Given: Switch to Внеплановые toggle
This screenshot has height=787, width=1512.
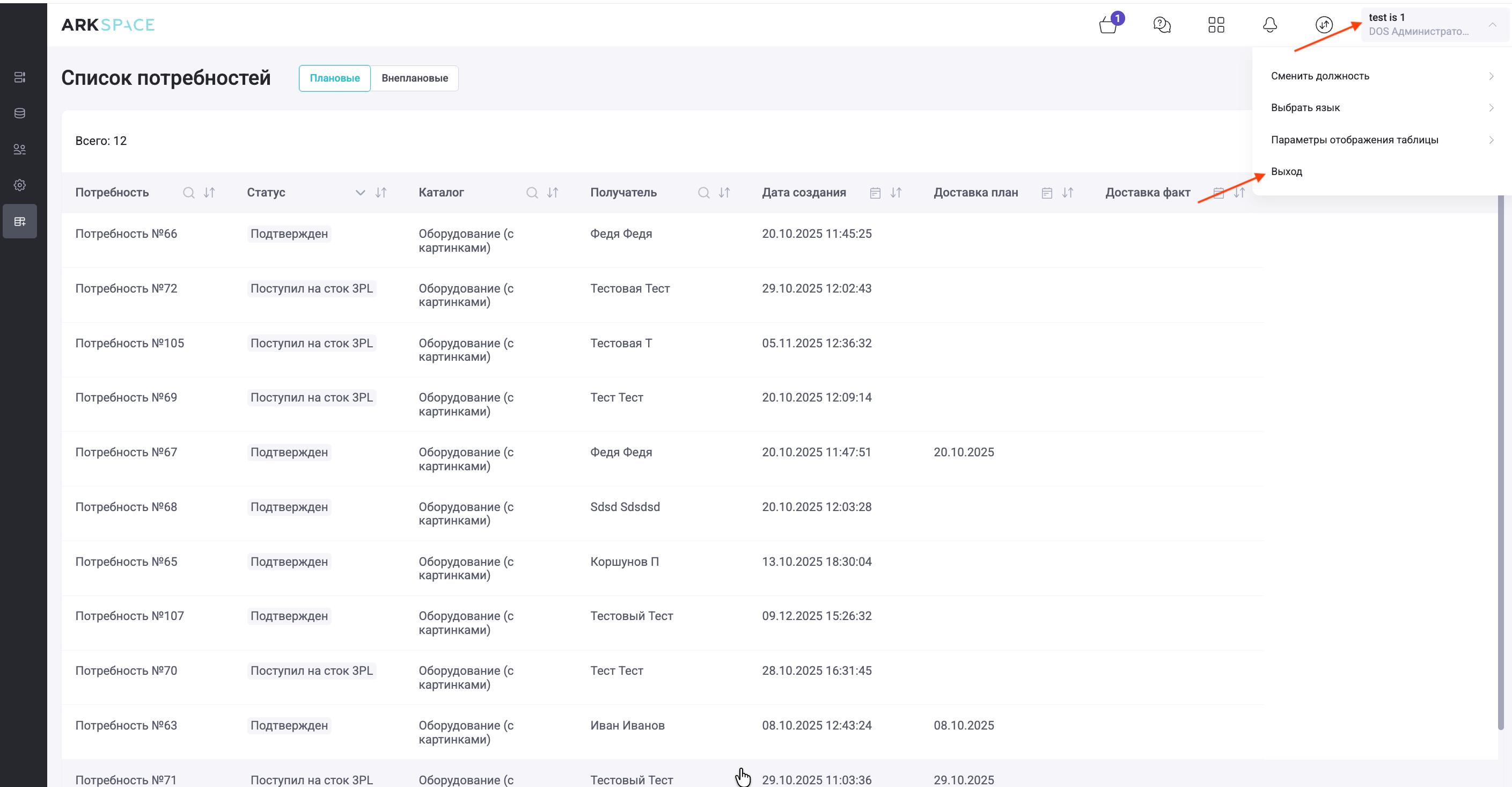Looking at the screenshot, I should coord(414,78).
